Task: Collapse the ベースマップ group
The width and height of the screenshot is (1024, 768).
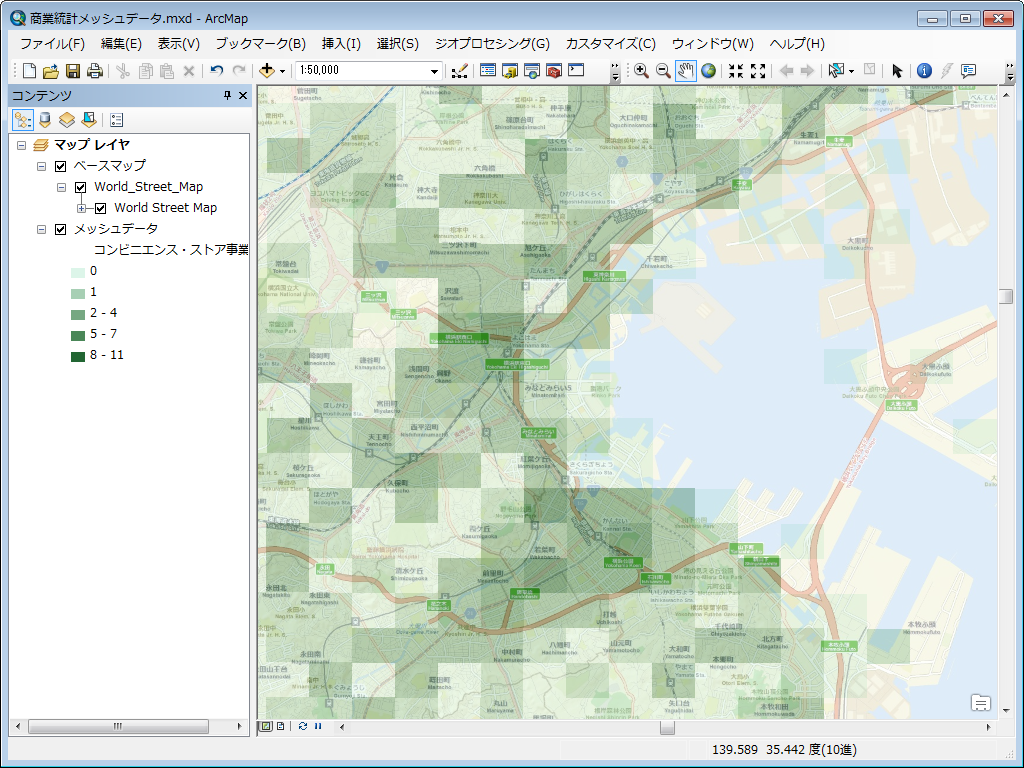Action: click(41, 167)
